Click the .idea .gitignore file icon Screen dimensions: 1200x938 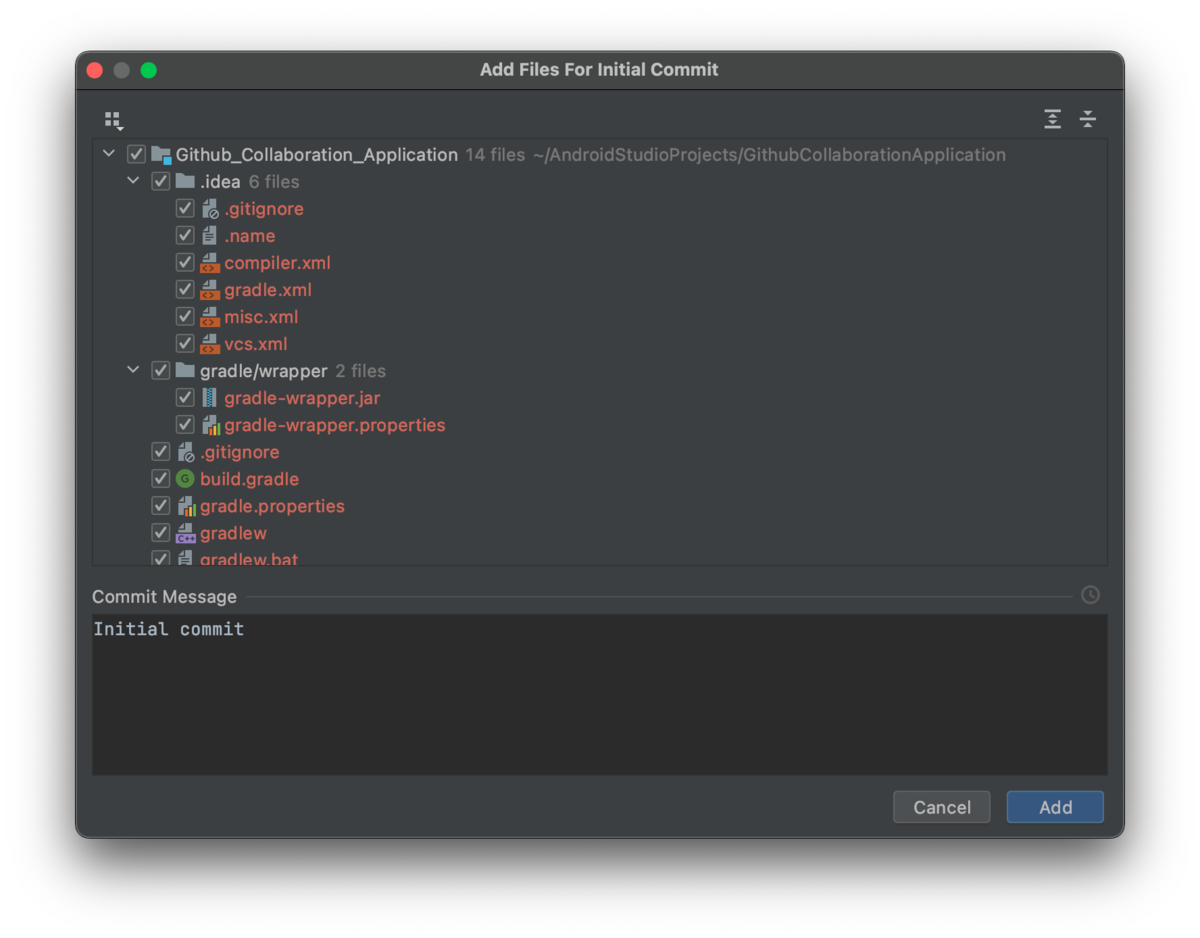[x=210, y=209]
